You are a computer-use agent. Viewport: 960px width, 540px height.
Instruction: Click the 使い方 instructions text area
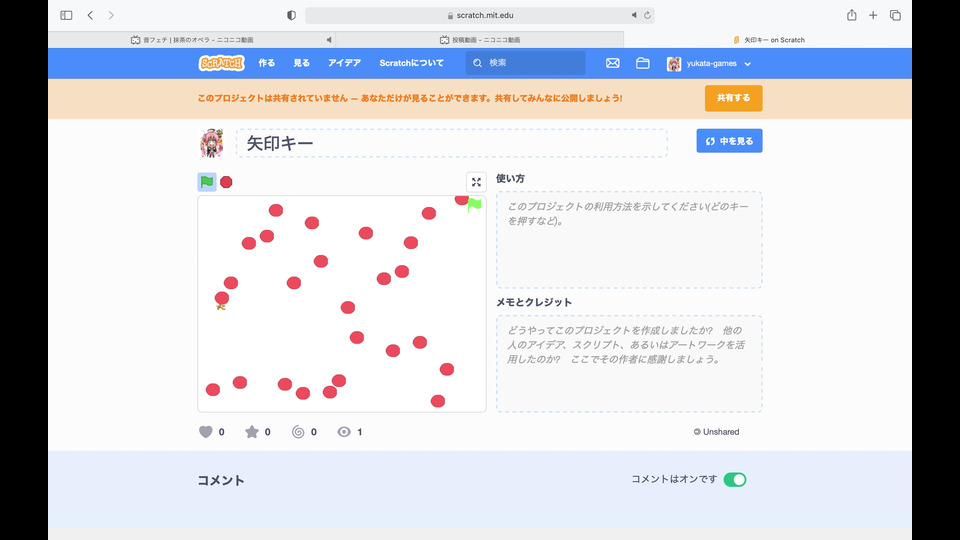[629, 240]
